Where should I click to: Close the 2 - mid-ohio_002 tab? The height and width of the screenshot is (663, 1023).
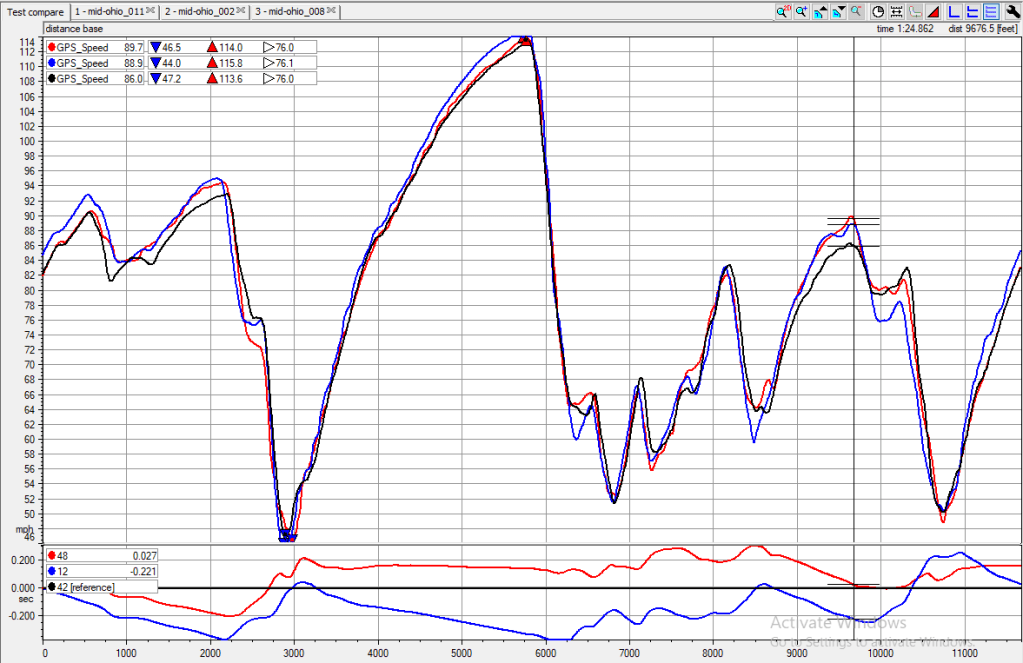tap(240, 12)
